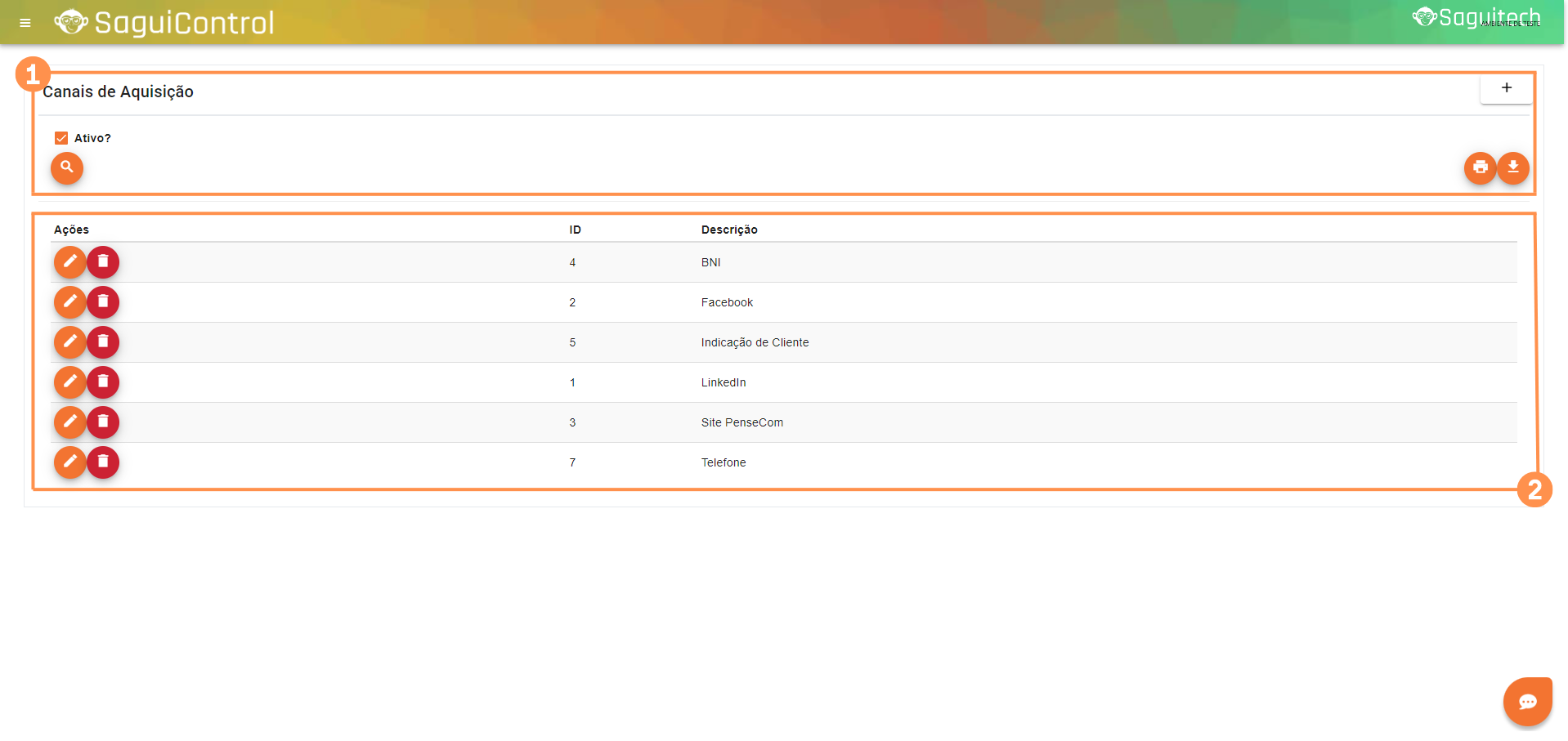Click the SaguiControl logo
1568x741 pixels.
(164, 23)
